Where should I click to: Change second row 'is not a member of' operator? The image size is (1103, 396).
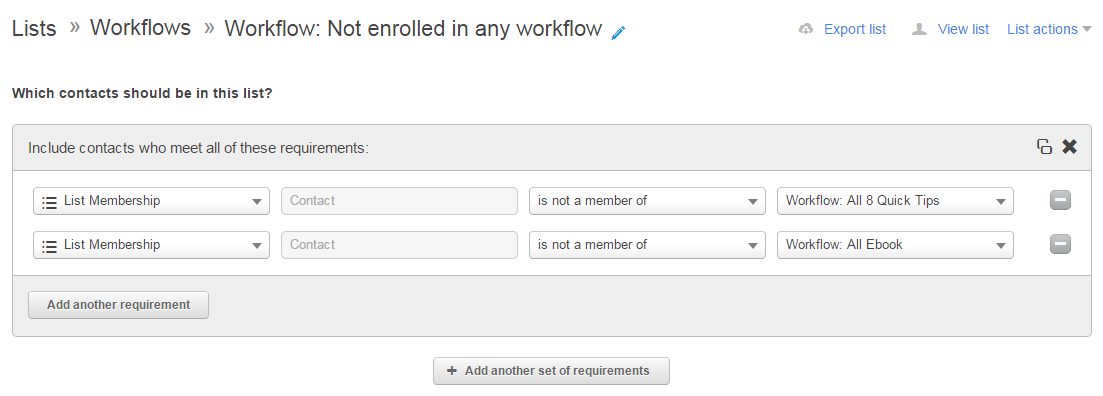(647, 245)
